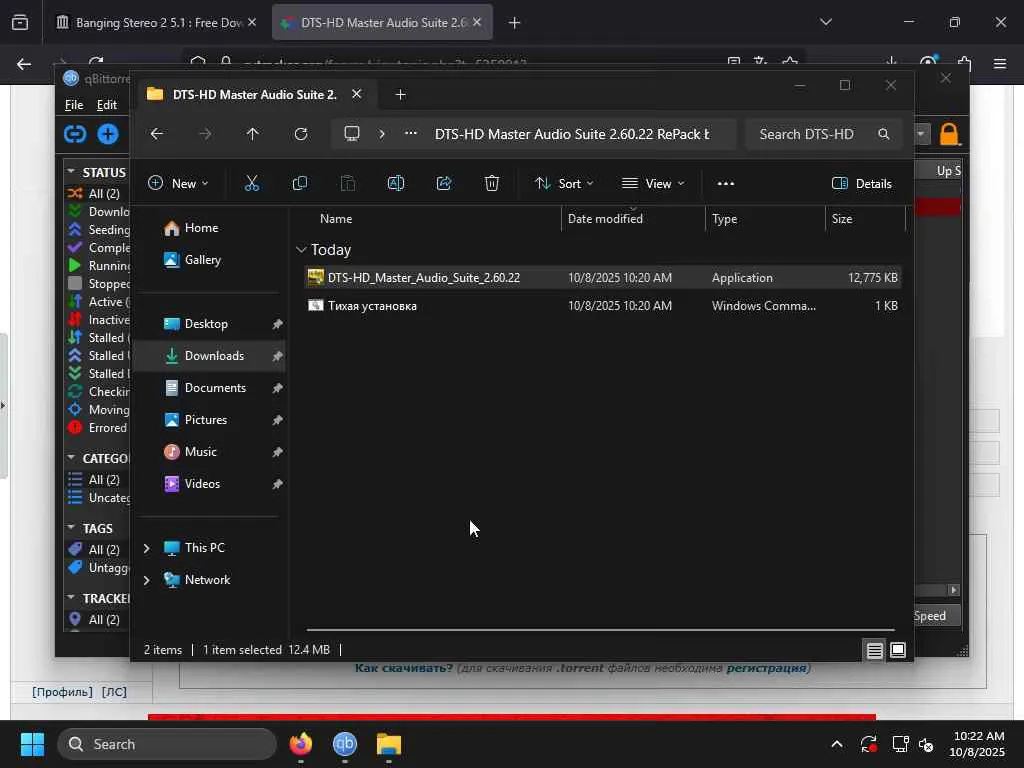Click the qBittorrent lock icon

[950, 134]
